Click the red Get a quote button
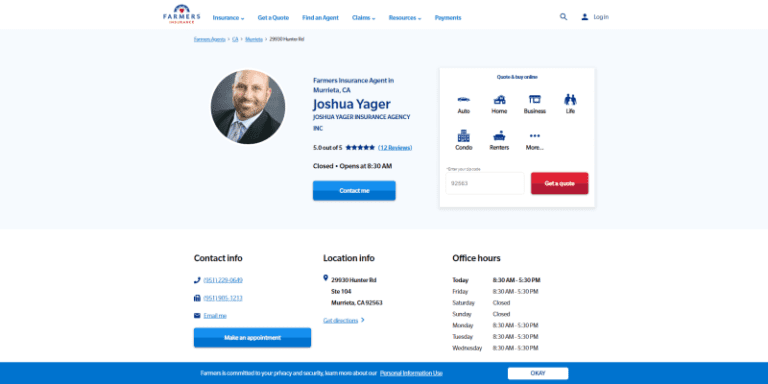The image size is (768, 384). pos(559,183)
